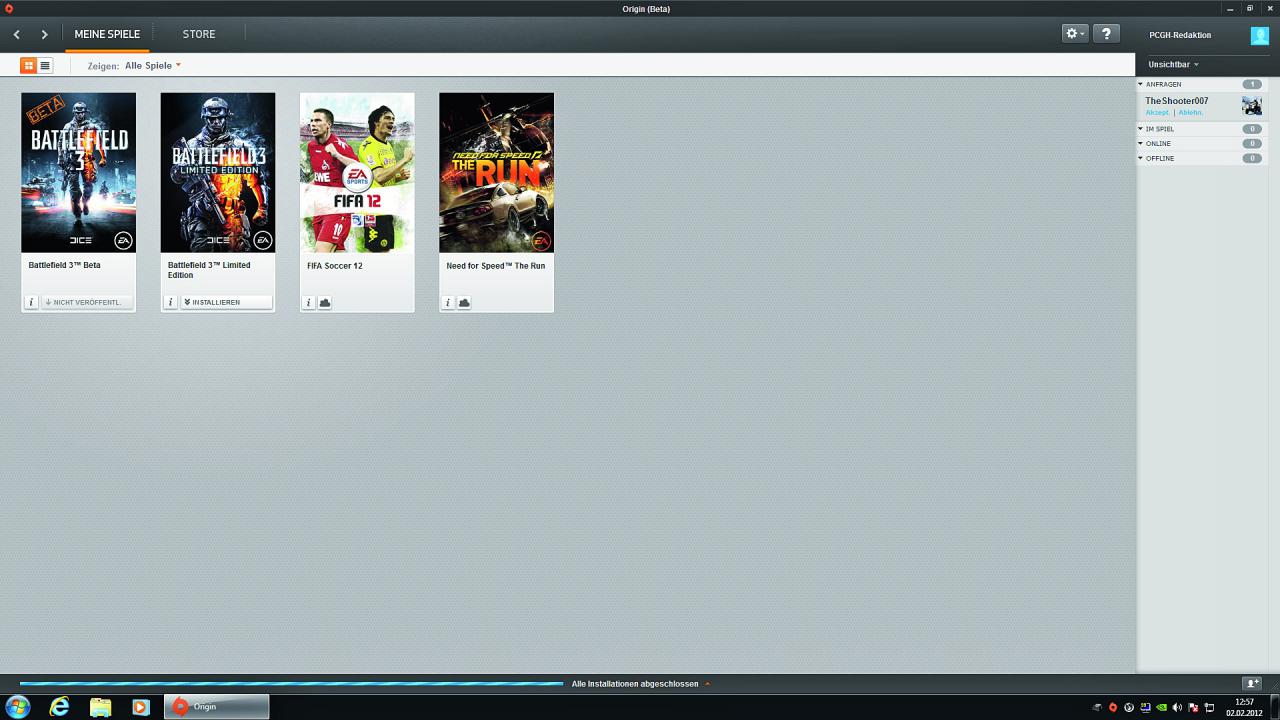Open the Meine Spiele tab
Screen dimensions: 1280x720
107,34
